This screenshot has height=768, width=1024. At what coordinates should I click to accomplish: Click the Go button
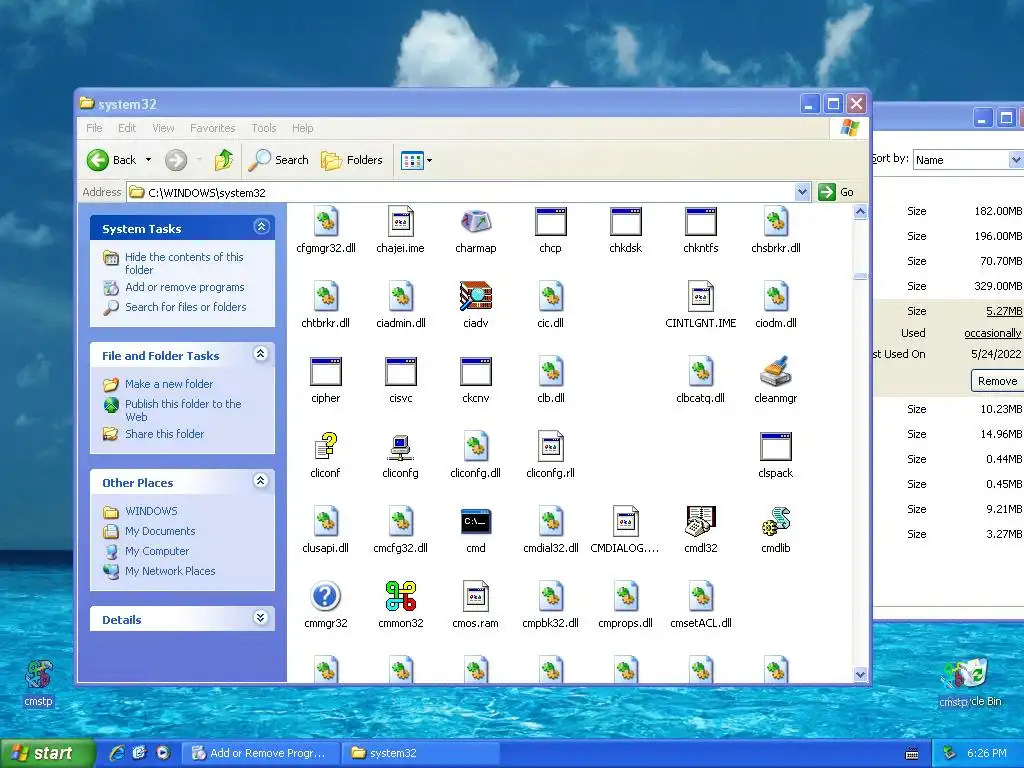point(837,192)
